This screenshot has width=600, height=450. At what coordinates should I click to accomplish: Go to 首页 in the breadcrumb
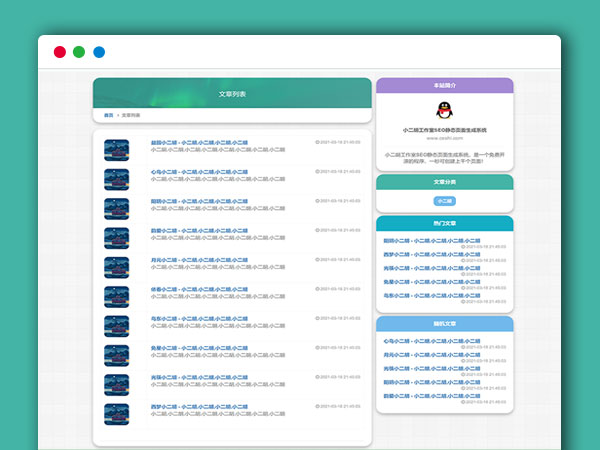[x=108, y=115]
